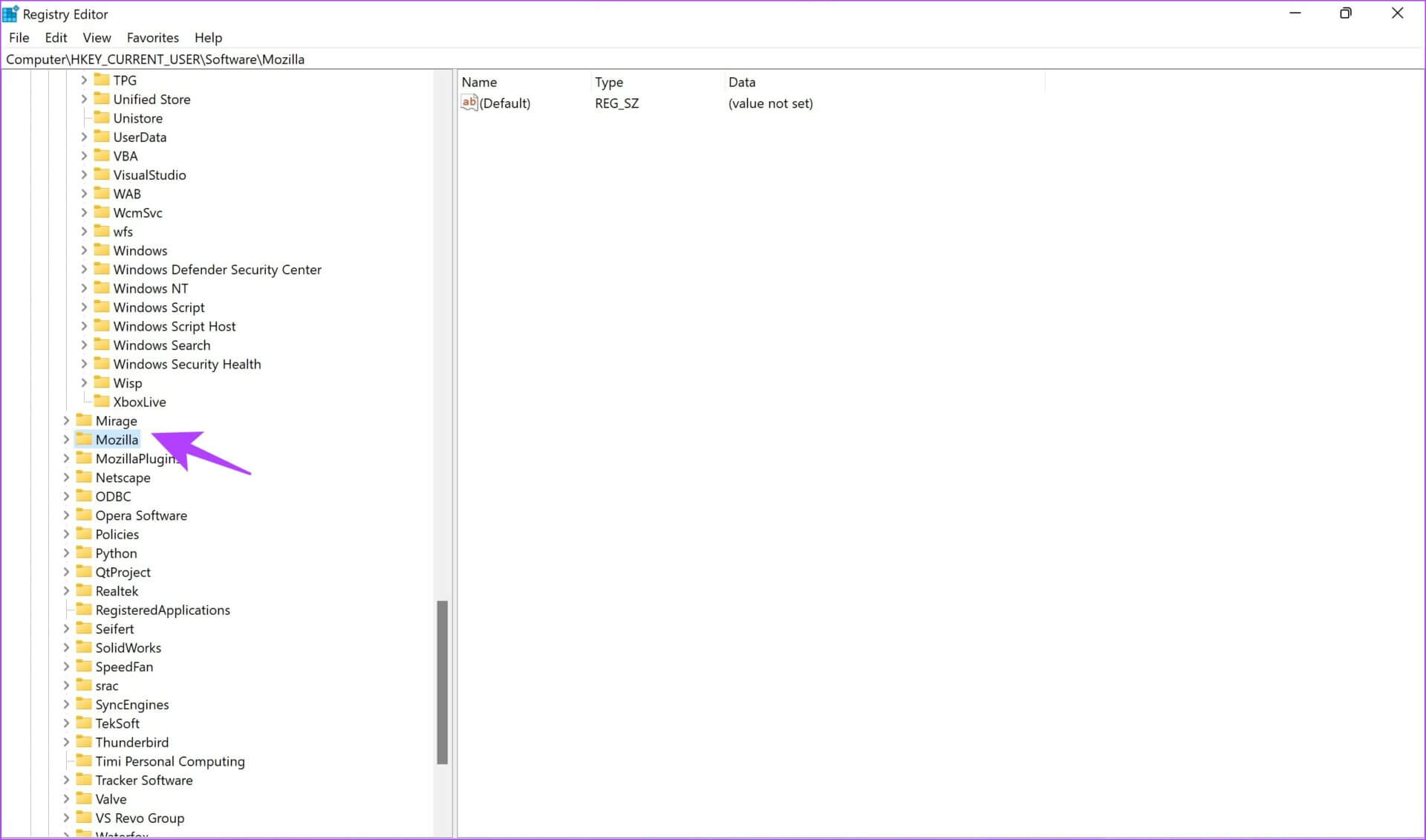
Task: Select the Windows Script key
Action: pos(159,307)
